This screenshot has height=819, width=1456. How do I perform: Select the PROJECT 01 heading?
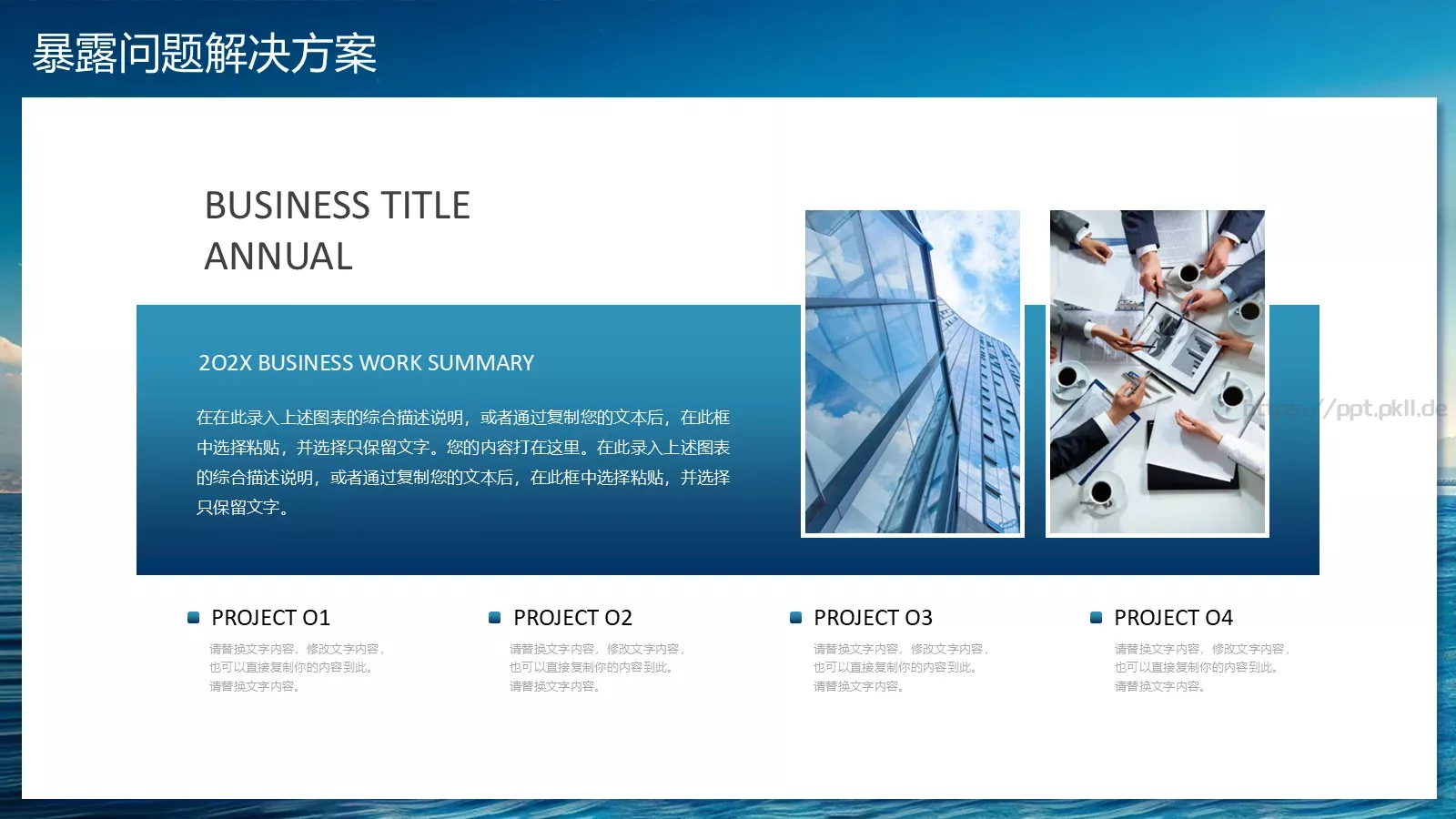pyautogui.click(x=270, y=618)
